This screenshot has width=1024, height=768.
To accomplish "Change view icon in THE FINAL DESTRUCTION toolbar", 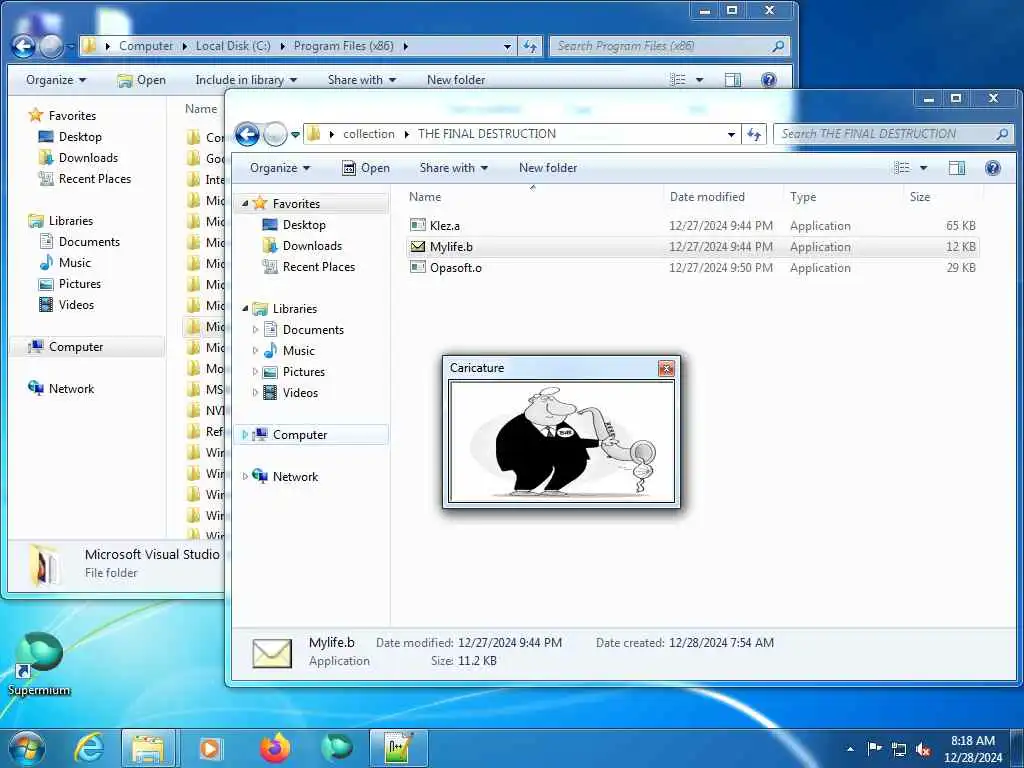I will [x=902, y=168].
